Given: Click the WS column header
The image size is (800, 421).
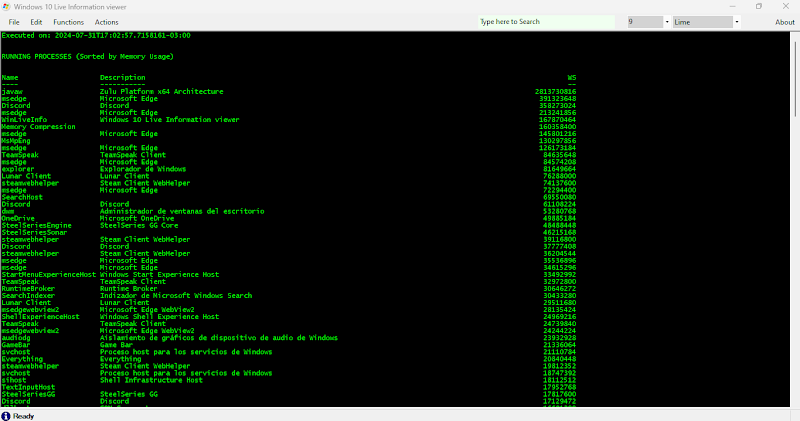Looking at the screenshot, I should pos(571,78).
